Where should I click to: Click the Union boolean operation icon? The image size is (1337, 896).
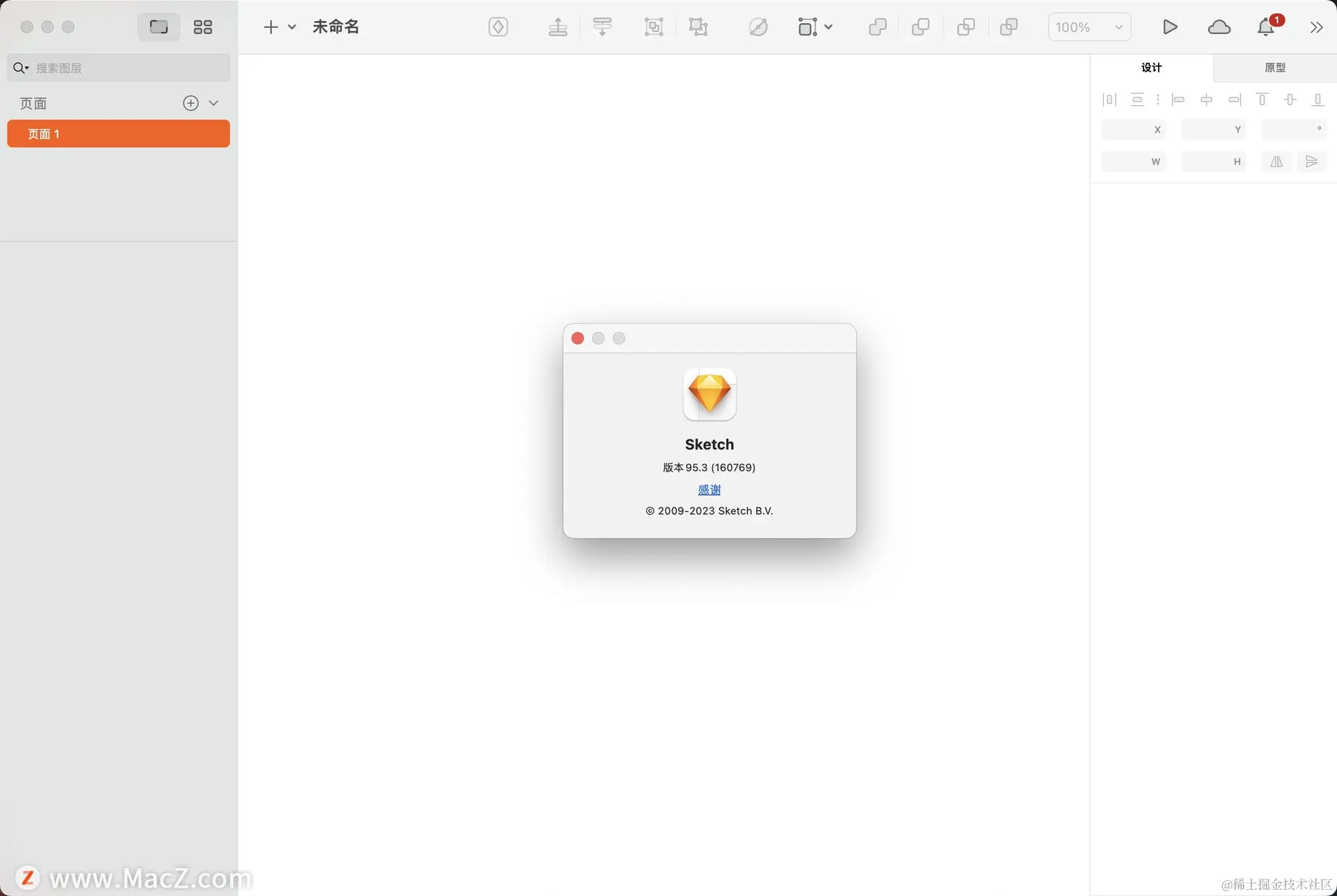click(x=877, y=27)
